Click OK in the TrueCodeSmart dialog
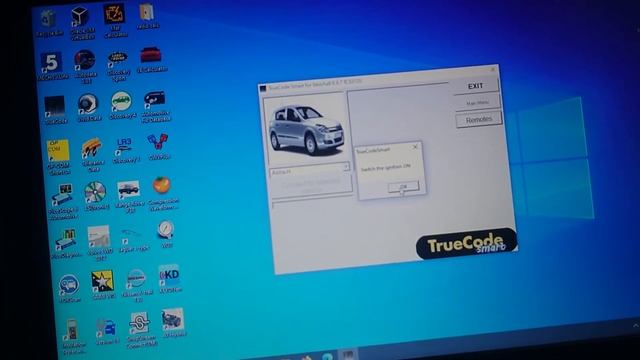Screen dimensions: 640x360 [x=403, y=187]
